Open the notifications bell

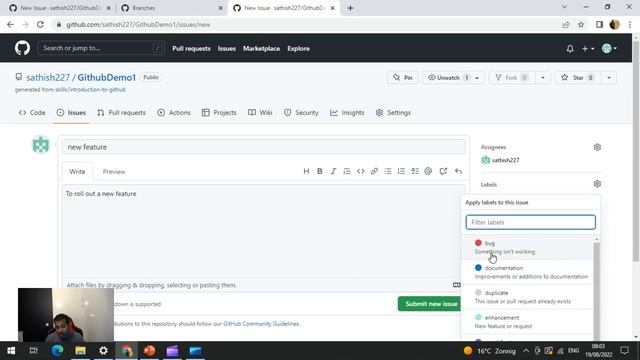tap(570, 49)
